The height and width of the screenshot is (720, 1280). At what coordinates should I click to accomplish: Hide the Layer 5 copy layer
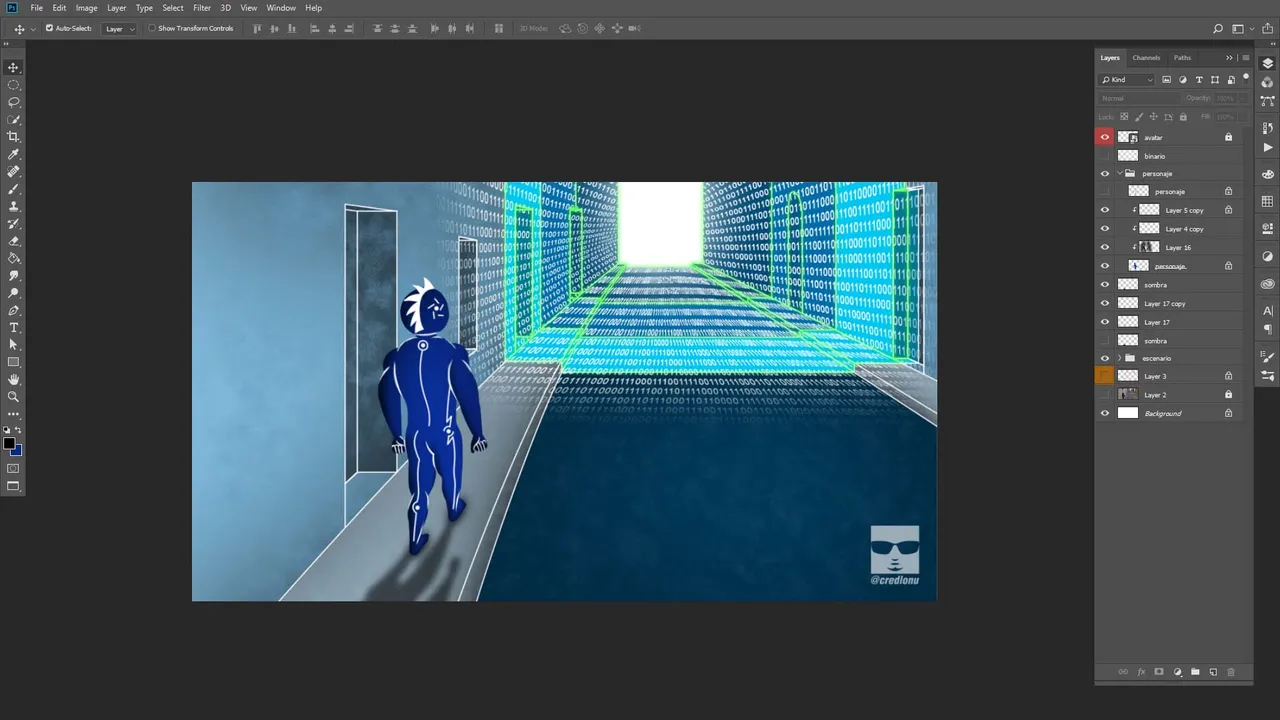tap(1105, 210)
